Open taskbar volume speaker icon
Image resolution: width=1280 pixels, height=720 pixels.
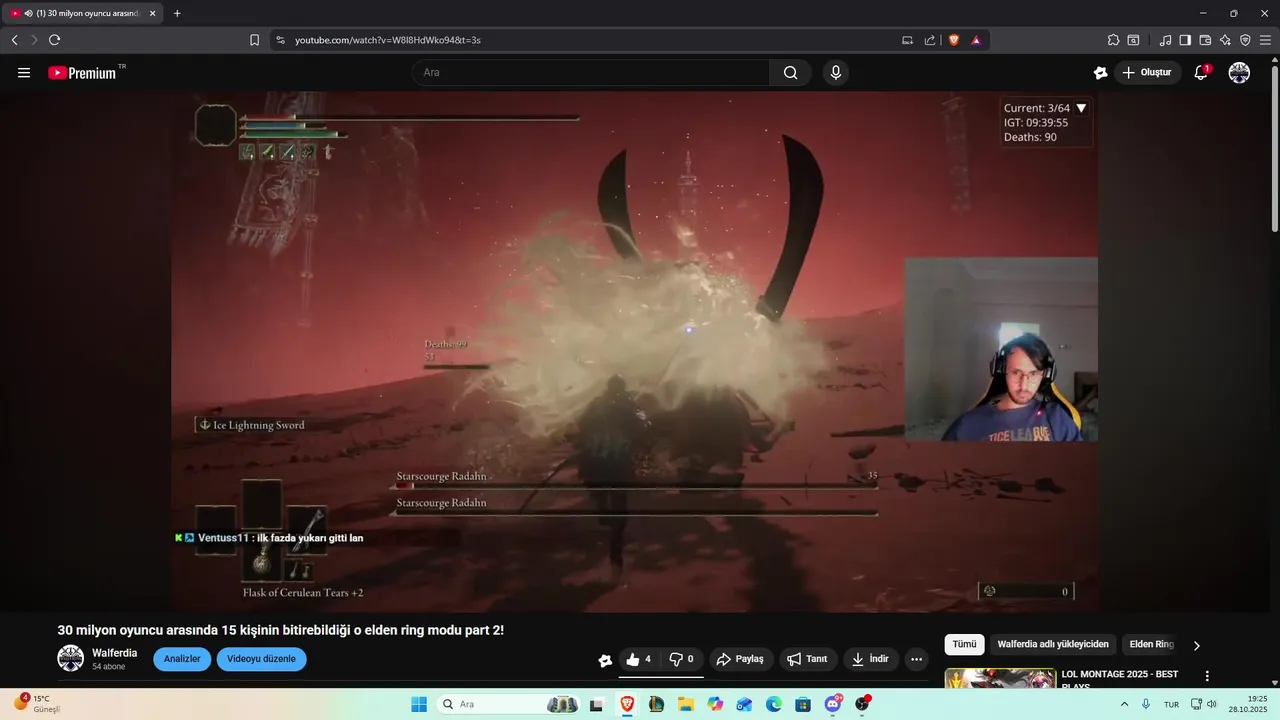pyautogui.click(x=1212, y=704)
